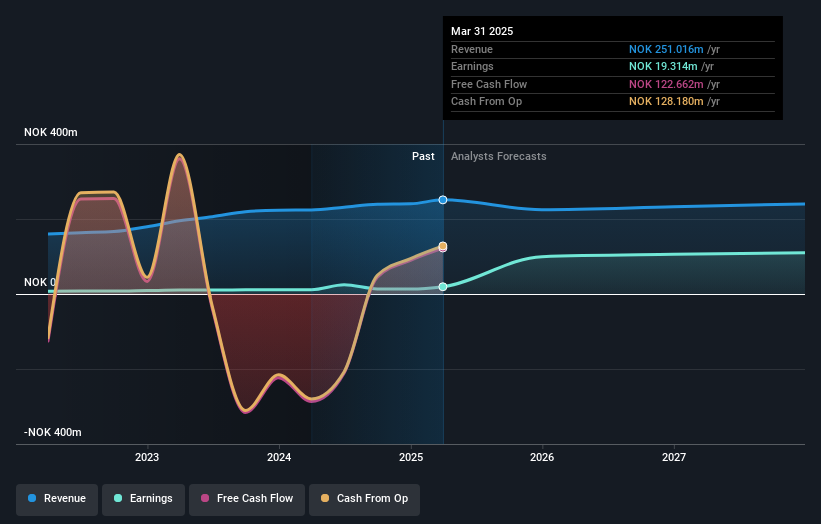Click the NOK 128.180m cash from op value
This screenshot has width=821, height=524.
[666, 102]
